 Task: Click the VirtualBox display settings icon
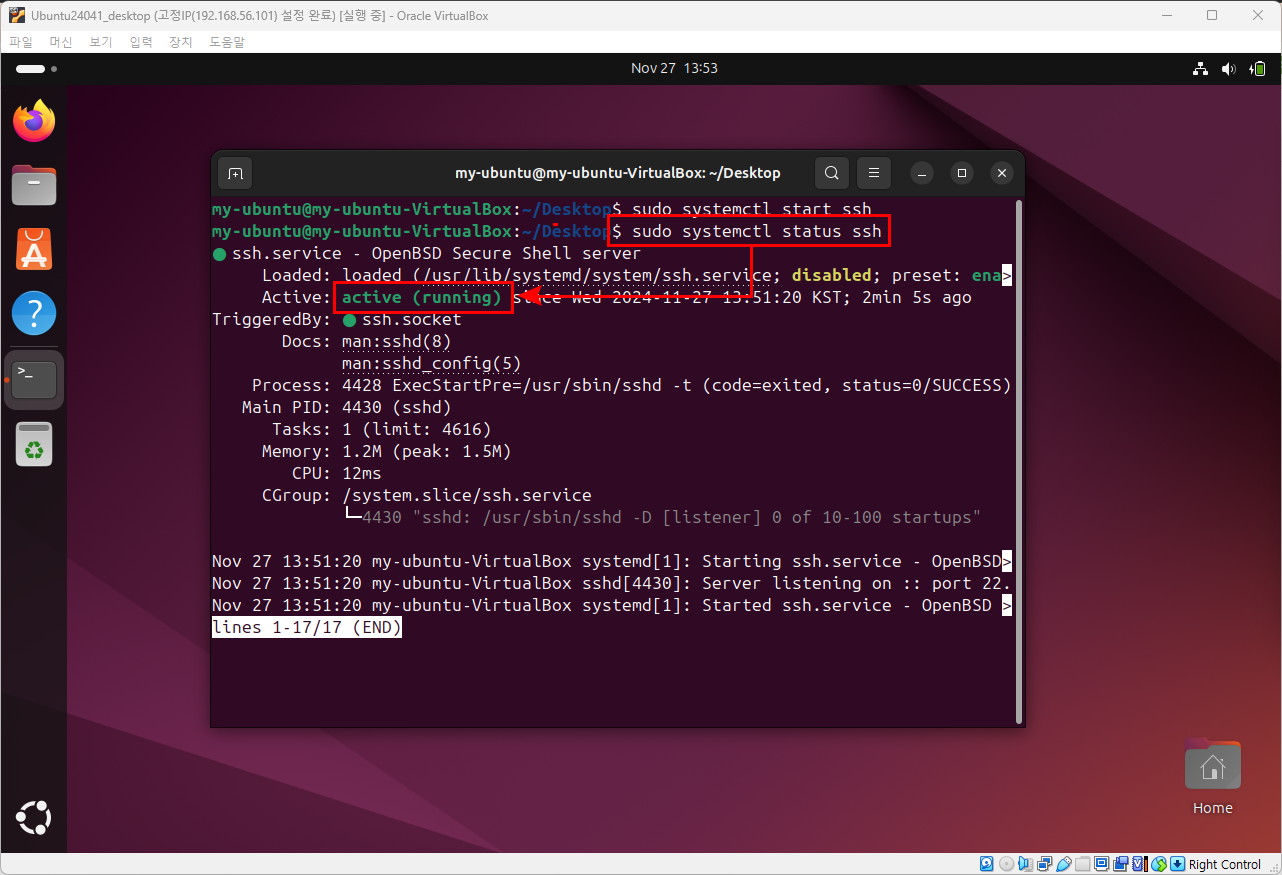tap(1101, 864)
